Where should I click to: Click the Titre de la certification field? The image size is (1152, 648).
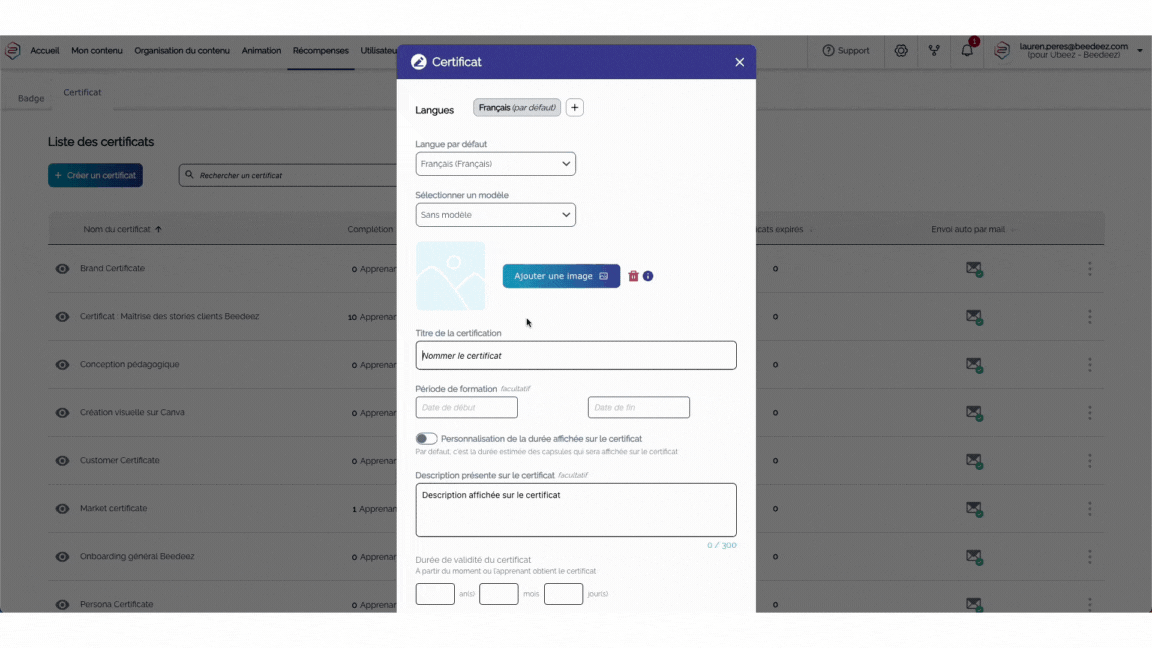pyautogui.click(x=576, y=356)
